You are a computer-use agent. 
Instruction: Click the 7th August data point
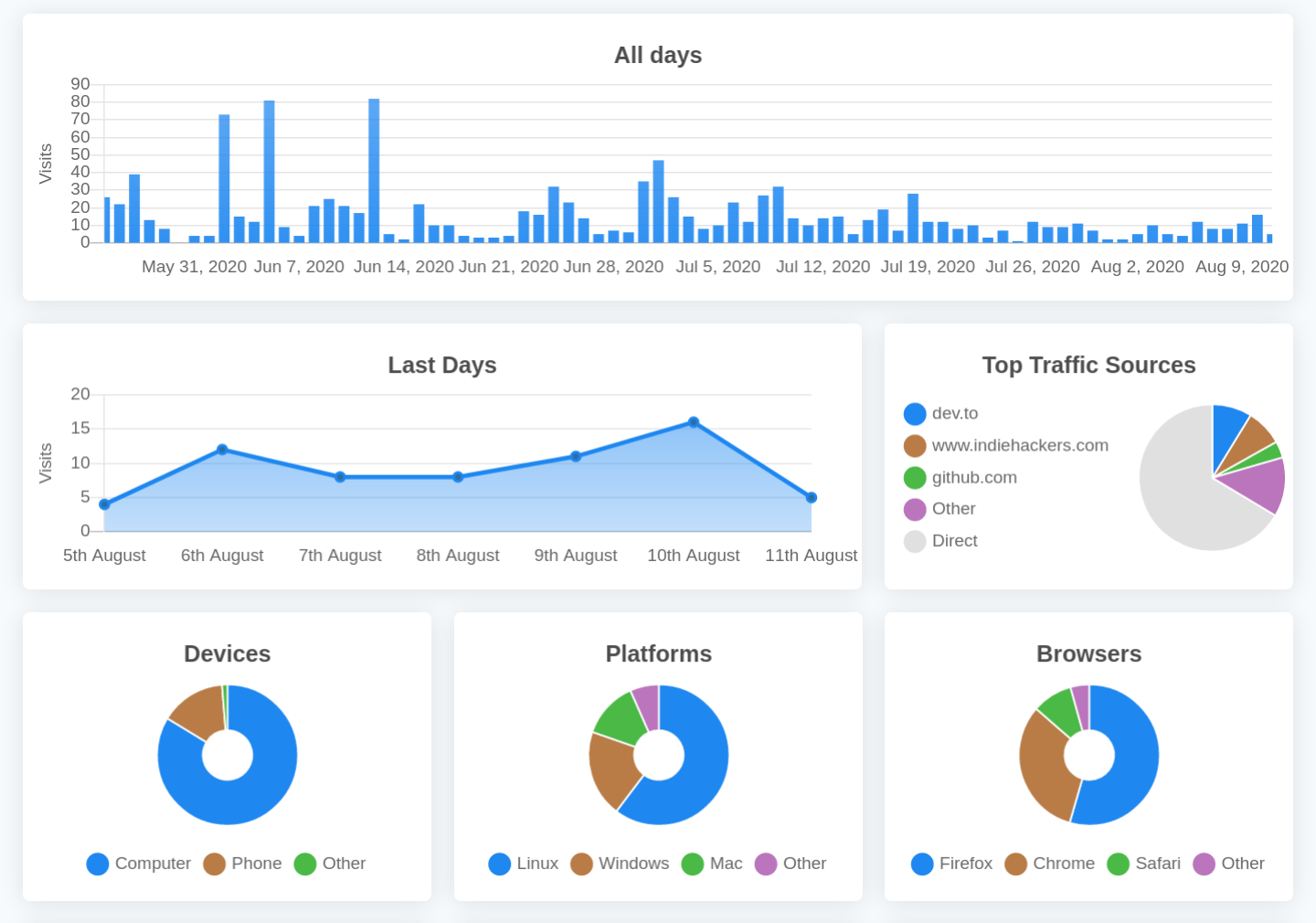(x=340, y=477)
